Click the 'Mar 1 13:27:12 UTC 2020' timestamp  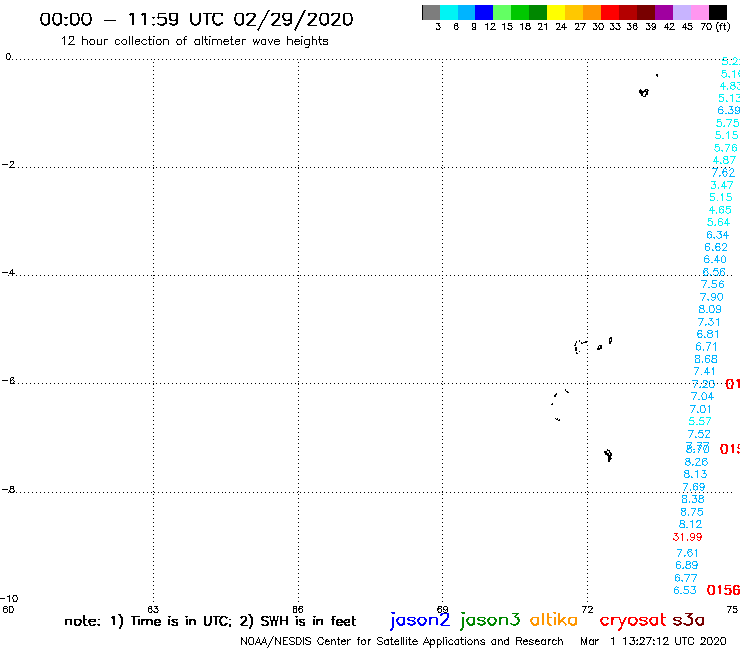pos(653,641)
